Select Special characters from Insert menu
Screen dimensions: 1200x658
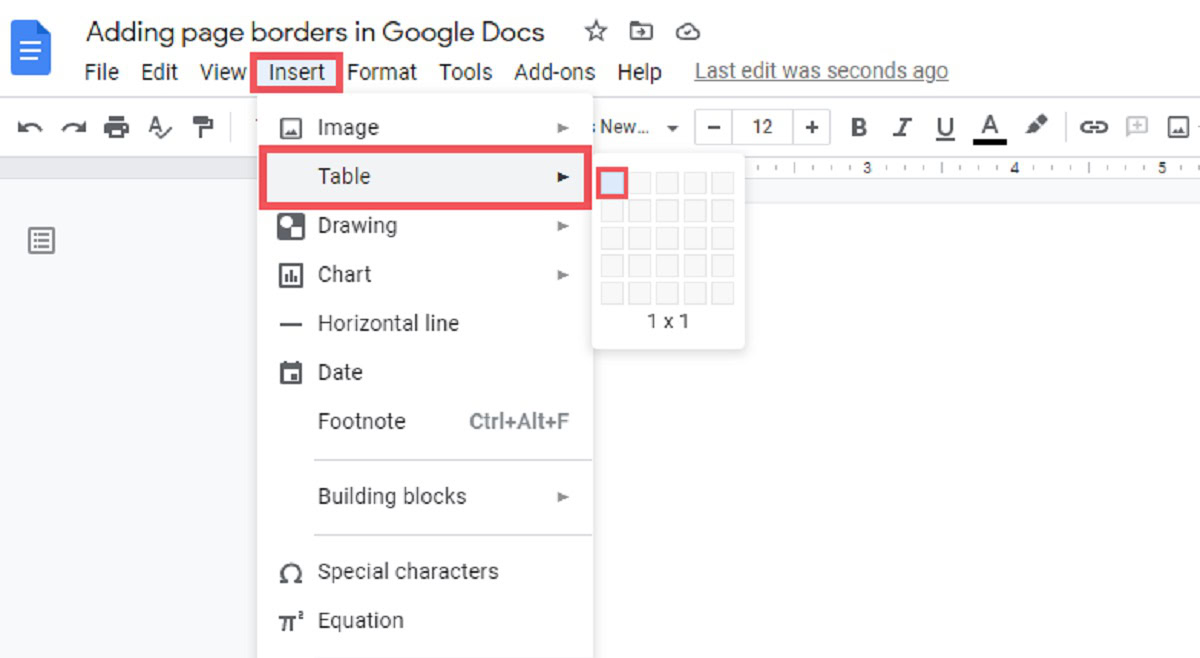(x=408, y=571)
